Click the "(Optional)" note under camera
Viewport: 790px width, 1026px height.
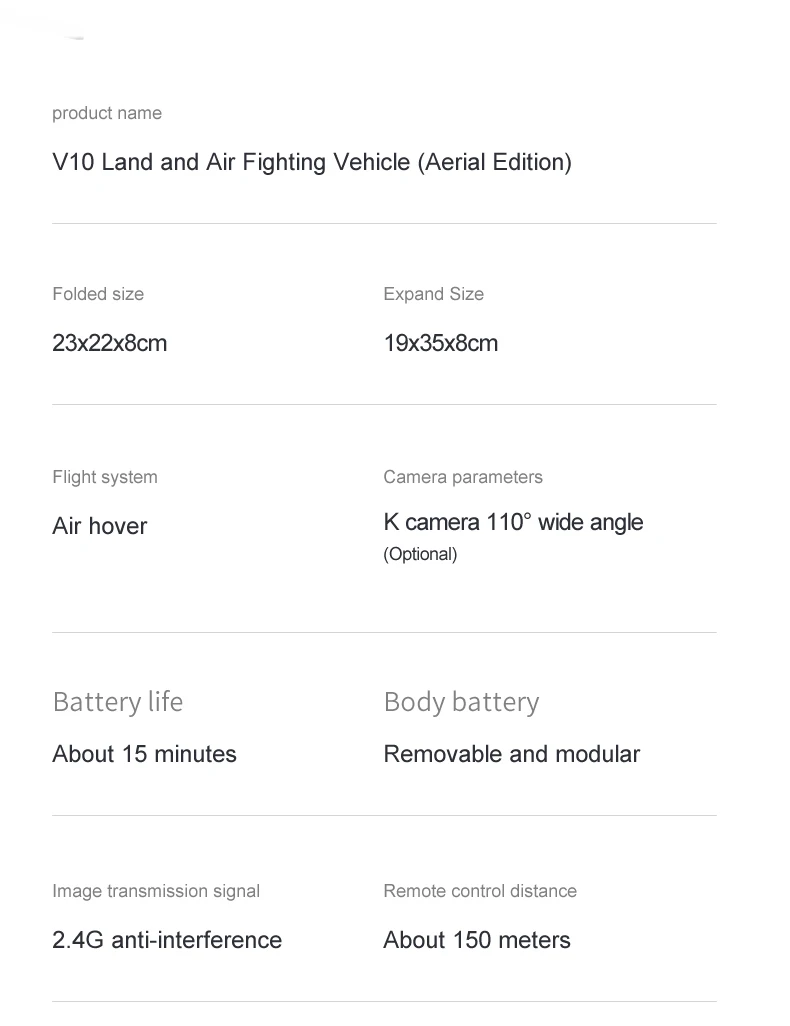point(420,554)
